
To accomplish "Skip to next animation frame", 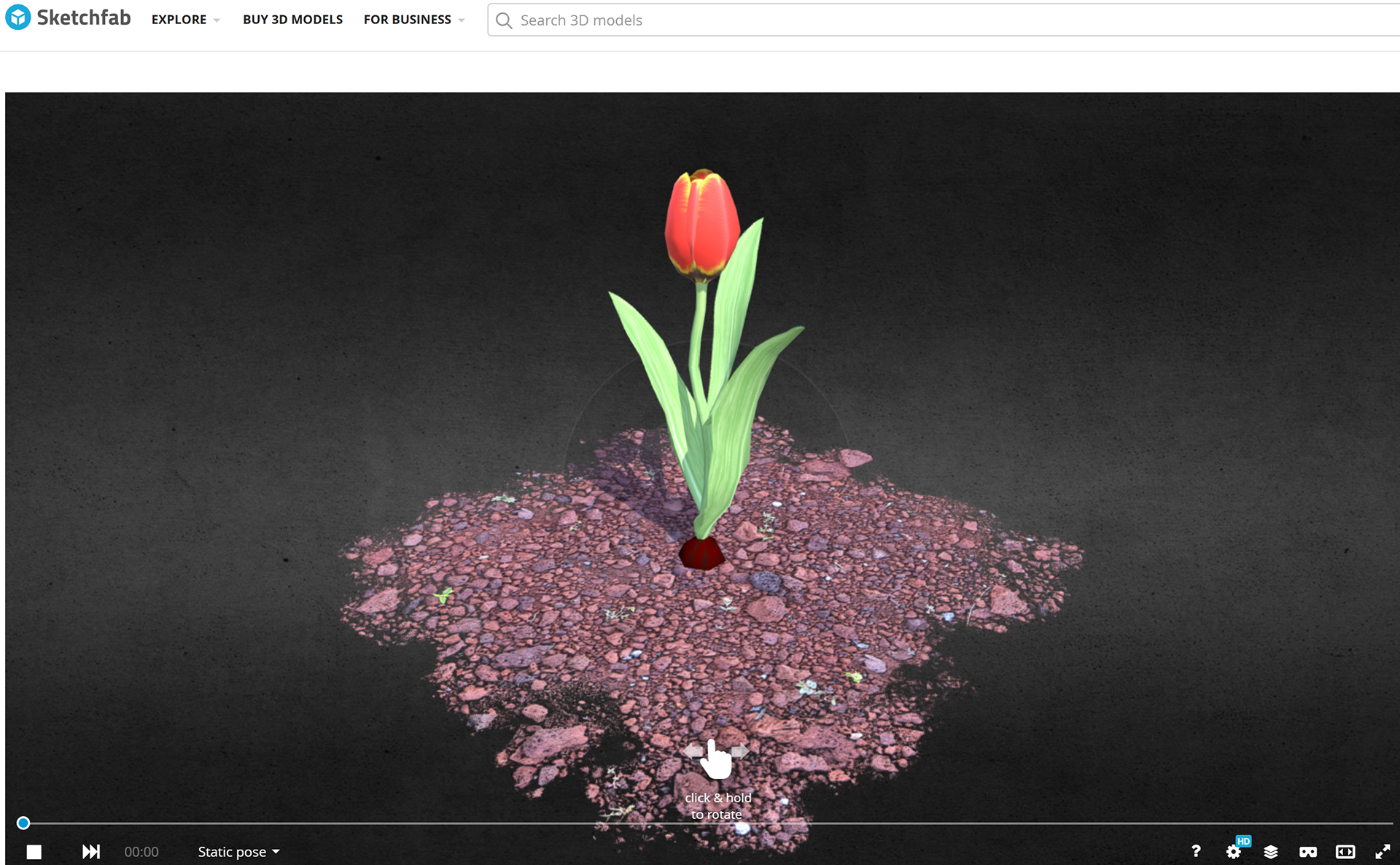I will point(91,851).
